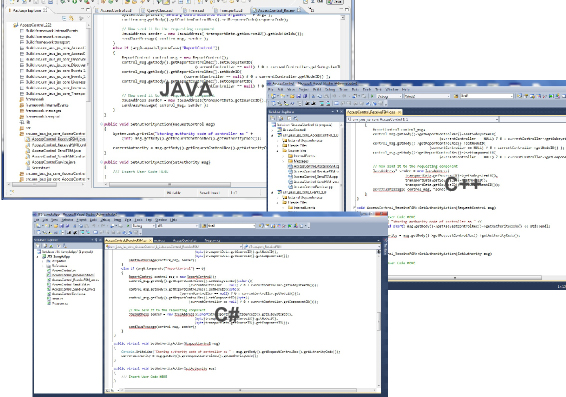Viewport: 566px width, 397px height.
Task: Open class navigation dropdown above C# editor
Action: [174, 247]
